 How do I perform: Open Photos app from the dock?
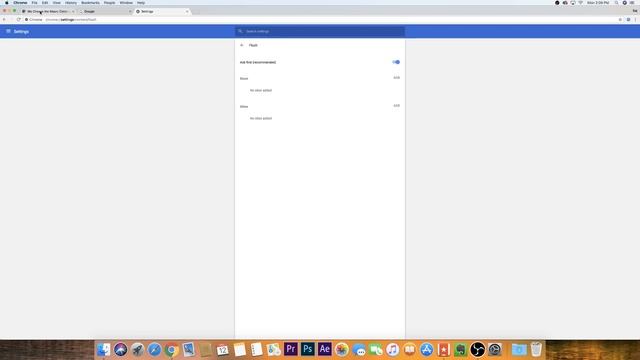click(x=342, y=349)
